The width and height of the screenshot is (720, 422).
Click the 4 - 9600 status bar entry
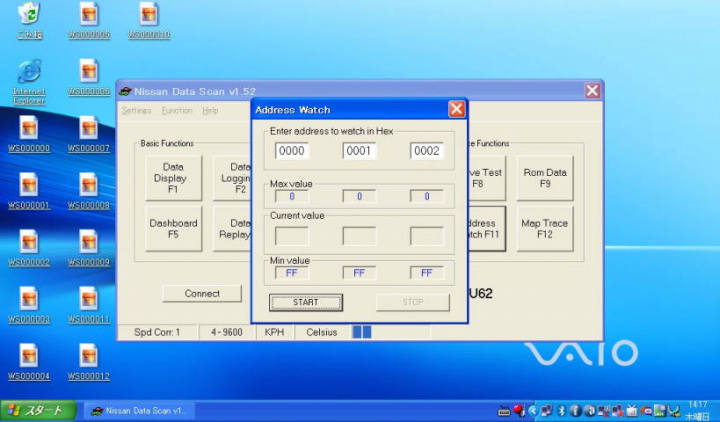(227, 332)
